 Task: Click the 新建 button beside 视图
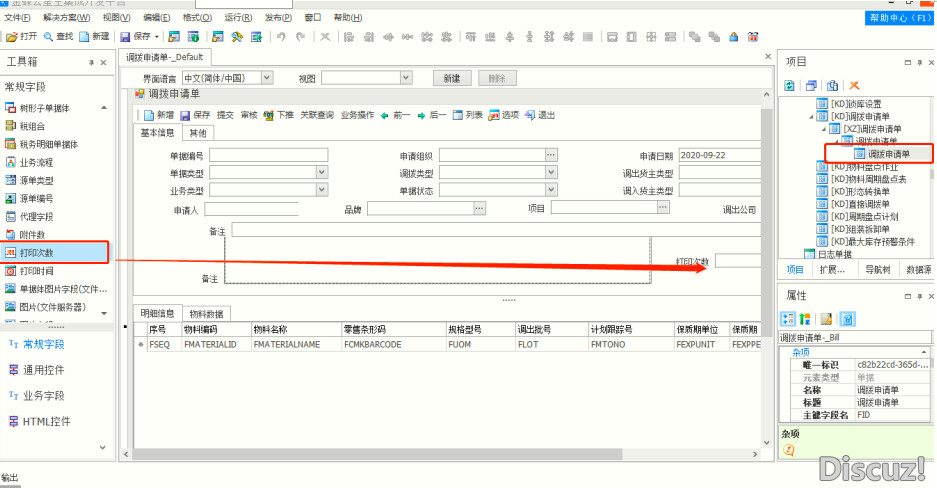(x=451, y=78)
